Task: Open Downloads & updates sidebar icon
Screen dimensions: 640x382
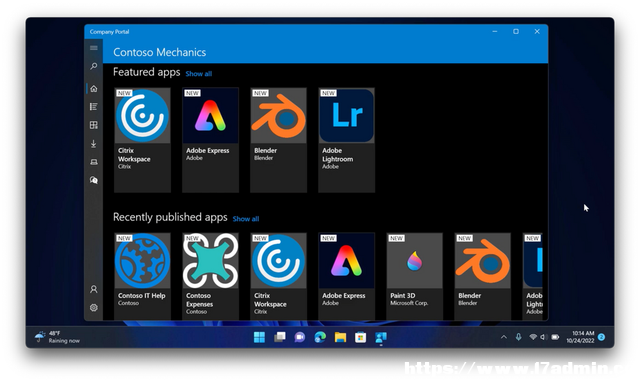Action: point(93,144)
